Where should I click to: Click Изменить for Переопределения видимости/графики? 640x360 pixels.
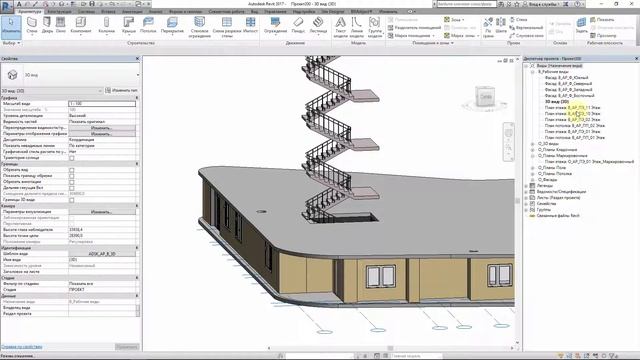[x=102, y=128]
